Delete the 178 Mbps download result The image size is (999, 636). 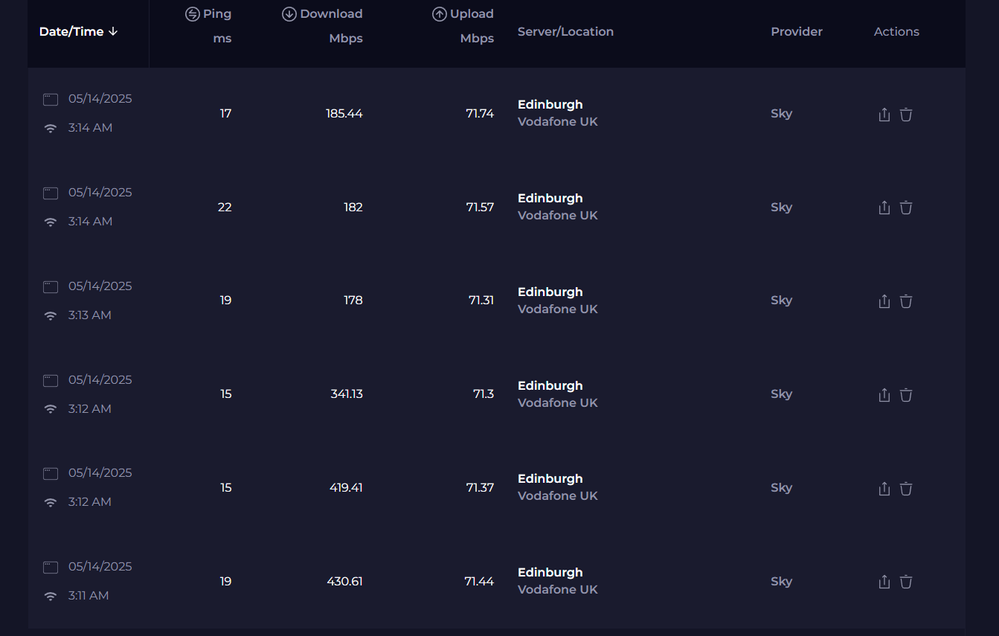click(906, 301)
